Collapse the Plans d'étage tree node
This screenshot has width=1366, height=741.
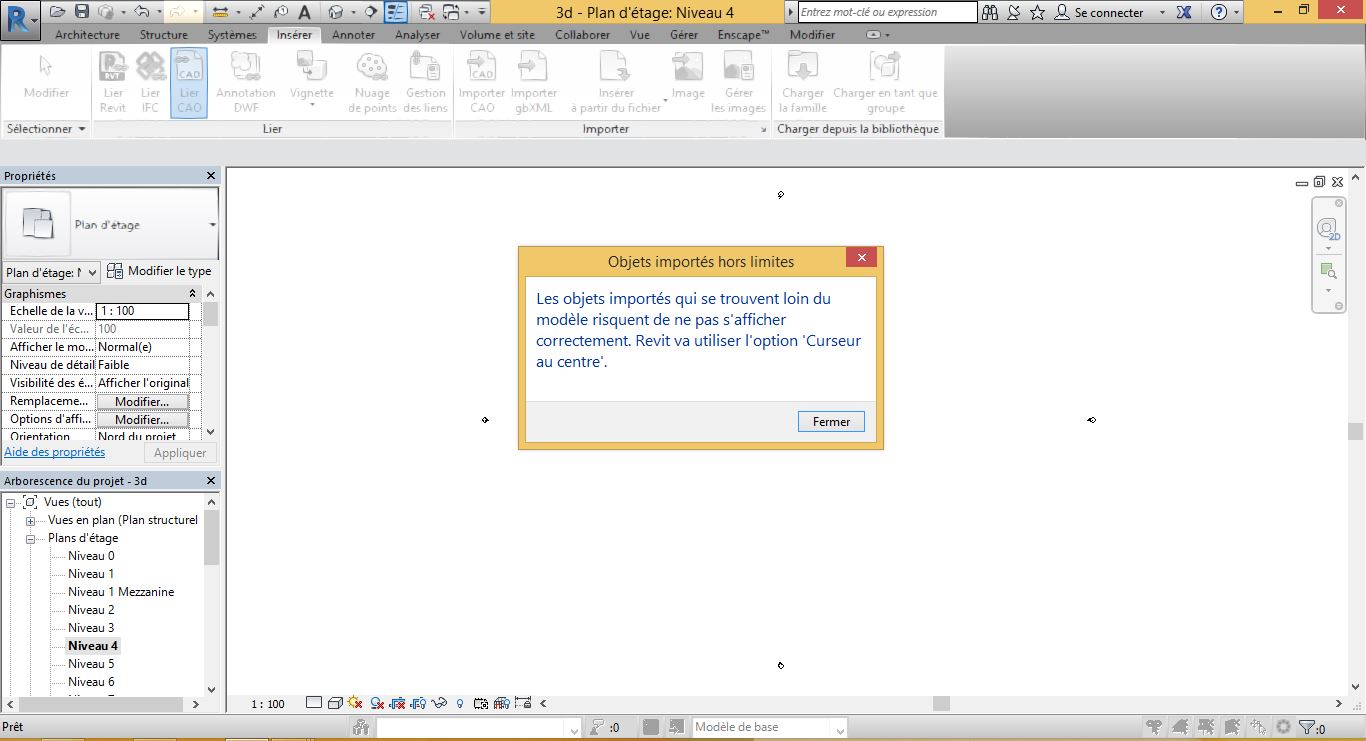31,538
